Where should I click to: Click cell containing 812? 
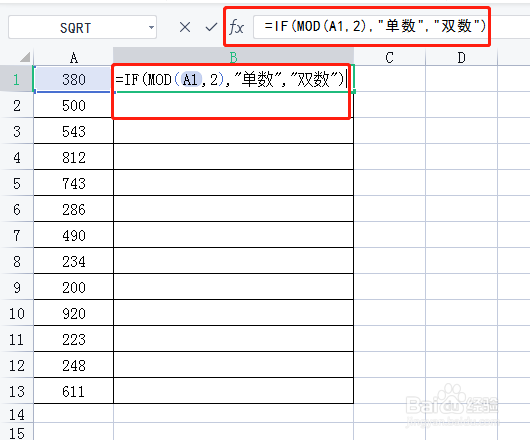pos(73,157)
